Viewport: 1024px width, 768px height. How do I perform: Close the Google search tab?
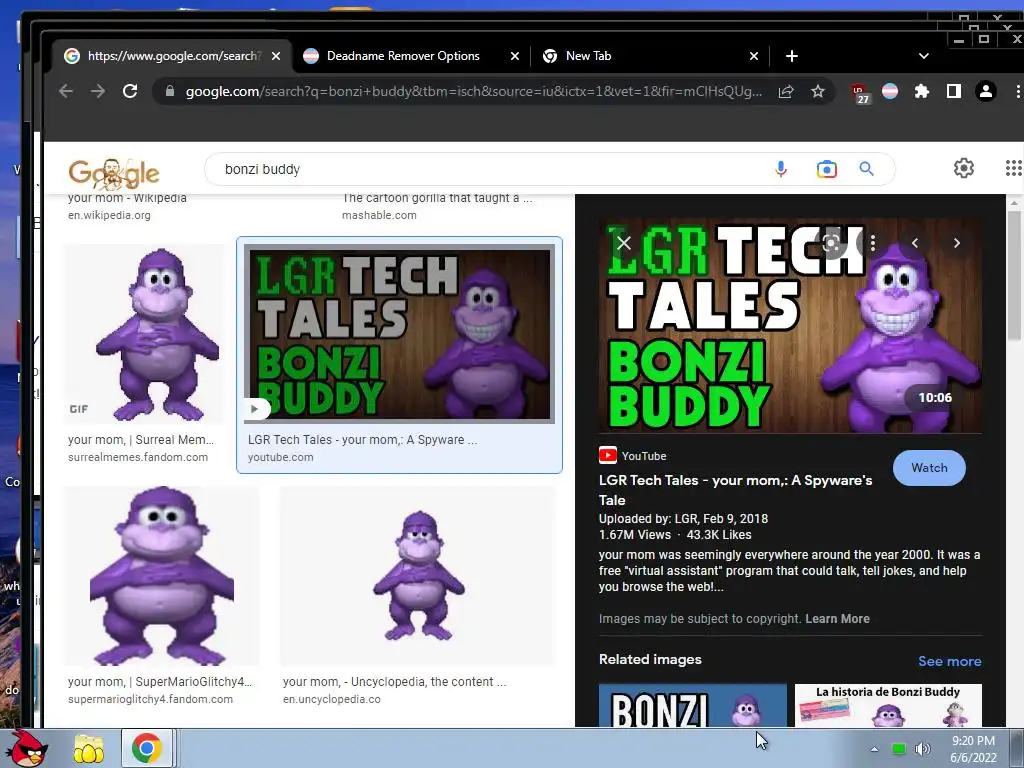276,56
